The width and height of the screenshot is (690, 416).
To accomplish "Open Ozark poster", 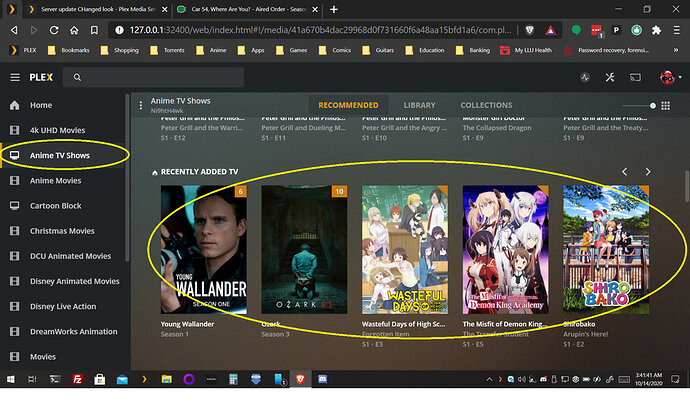I will pos(304,250).
